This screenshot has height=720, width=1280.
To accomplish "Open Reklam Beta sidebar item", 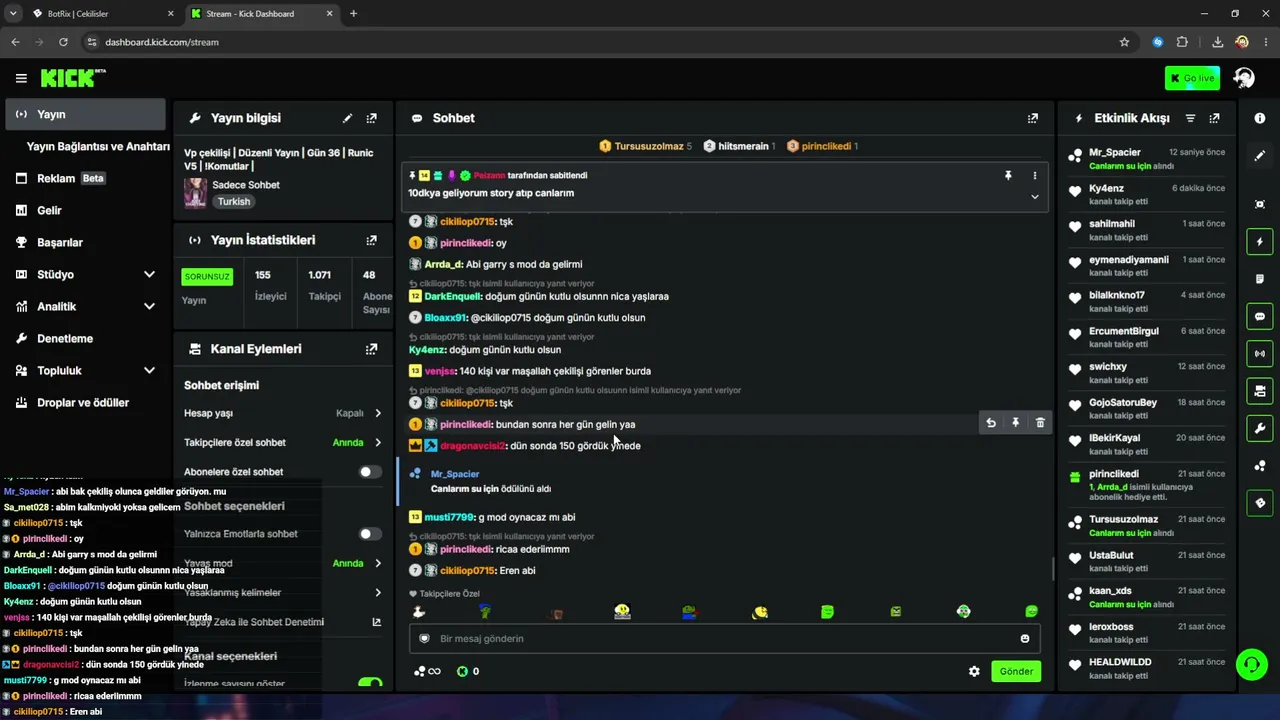I will coord(86,178).
